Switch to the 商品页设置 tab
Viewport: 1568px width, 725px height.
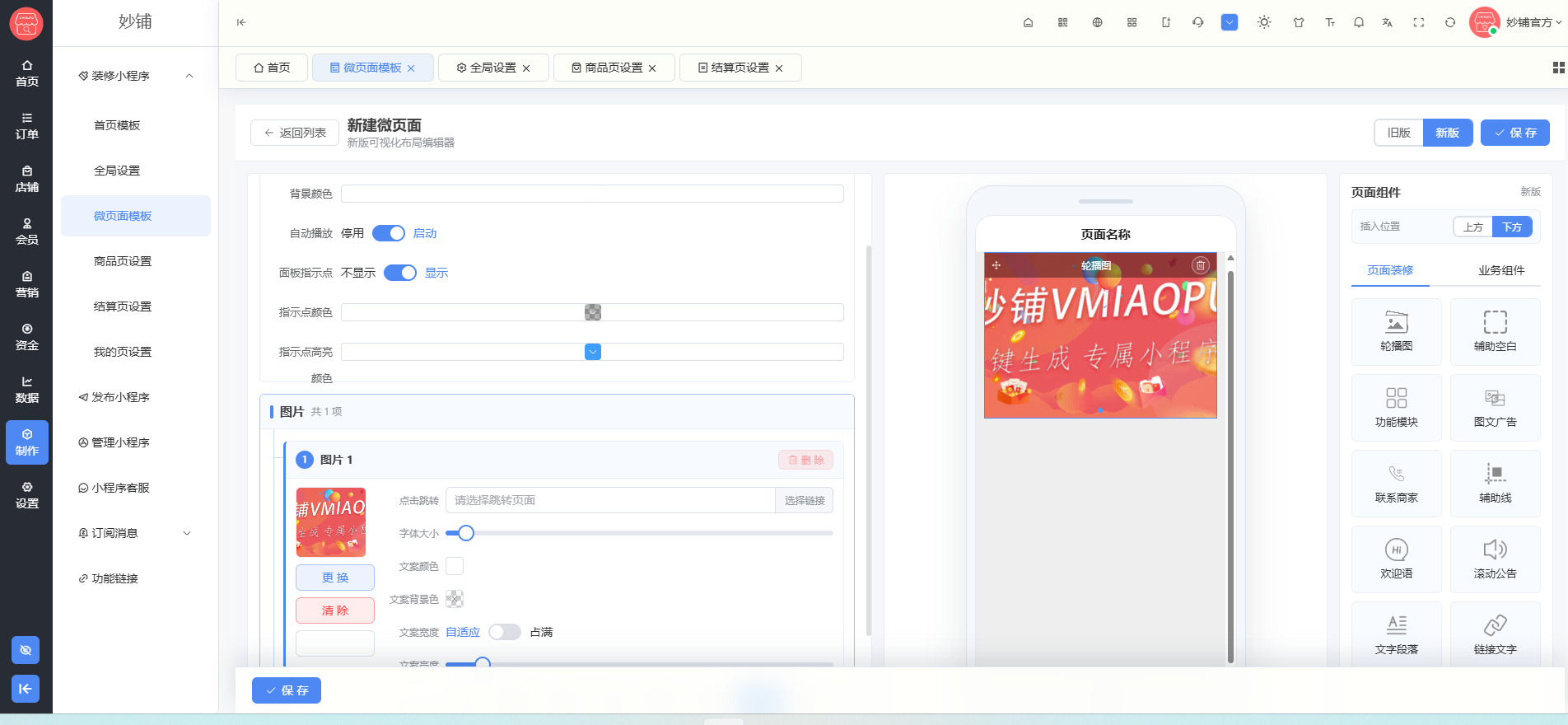[614, 68]
